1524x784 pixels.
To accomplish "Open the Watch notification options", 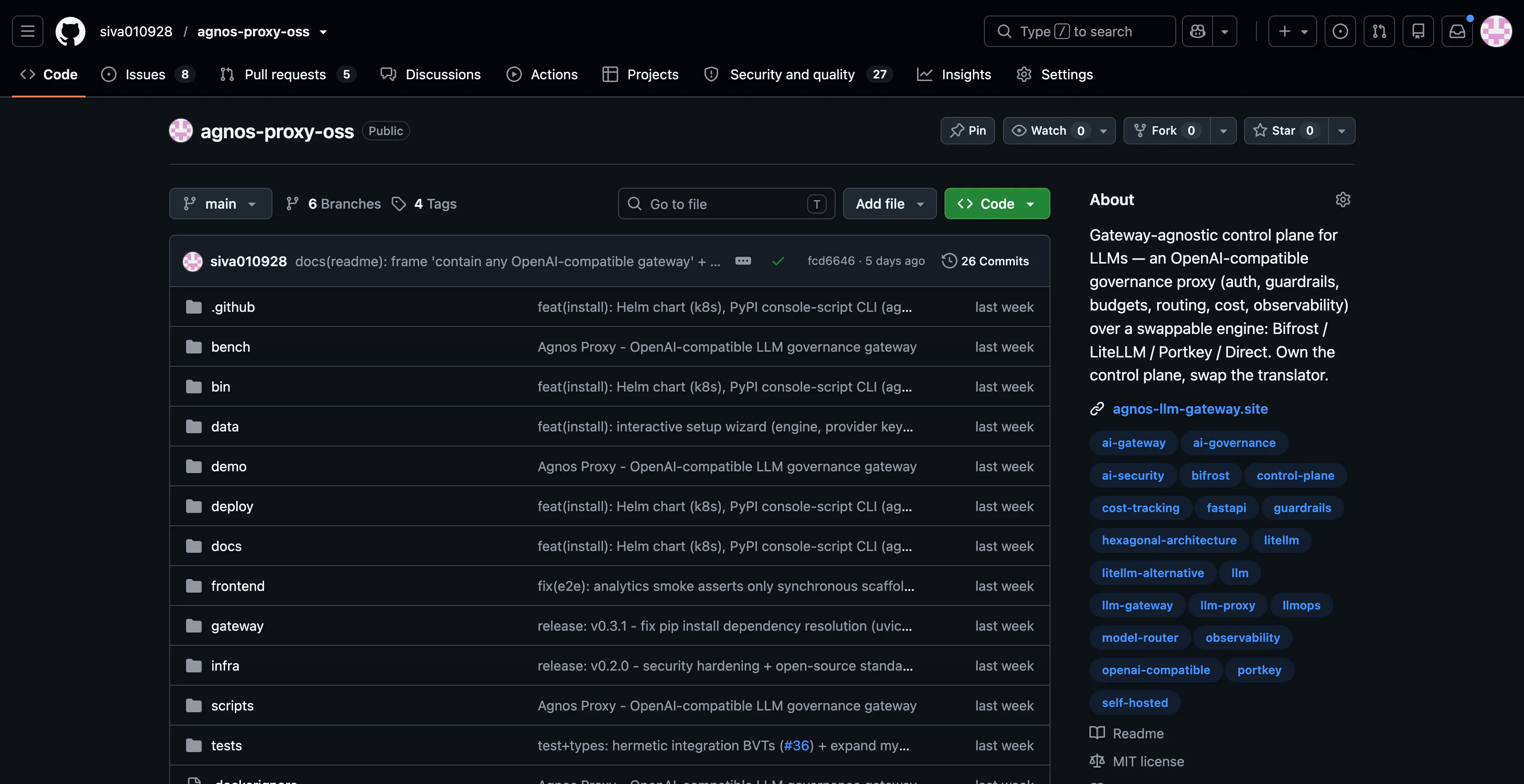I will (1059, 131).
